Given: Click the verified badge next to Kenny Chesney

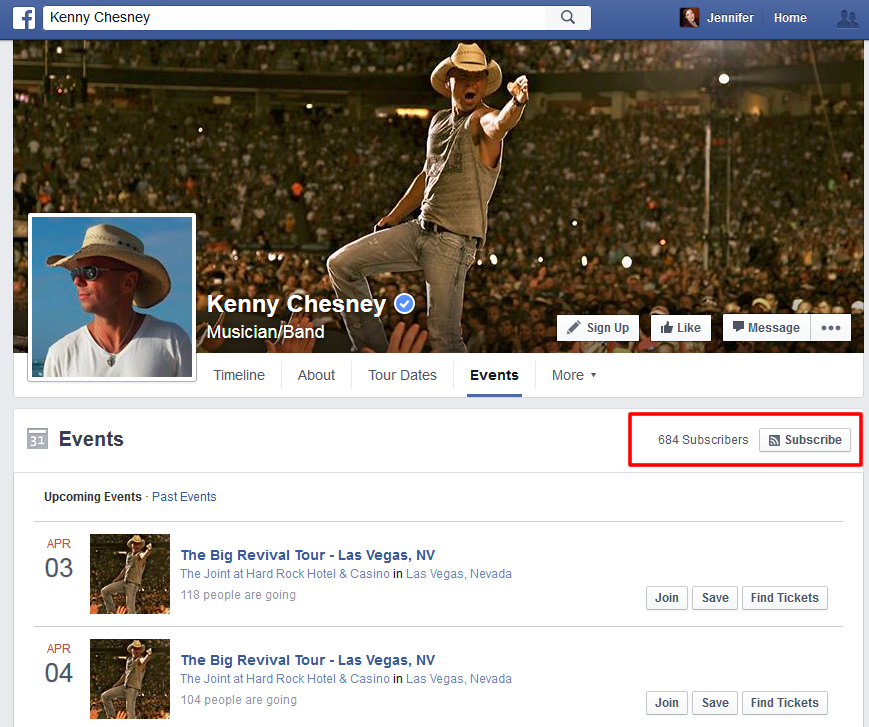Looking at the screenshot, I should (x=404, y=305).
